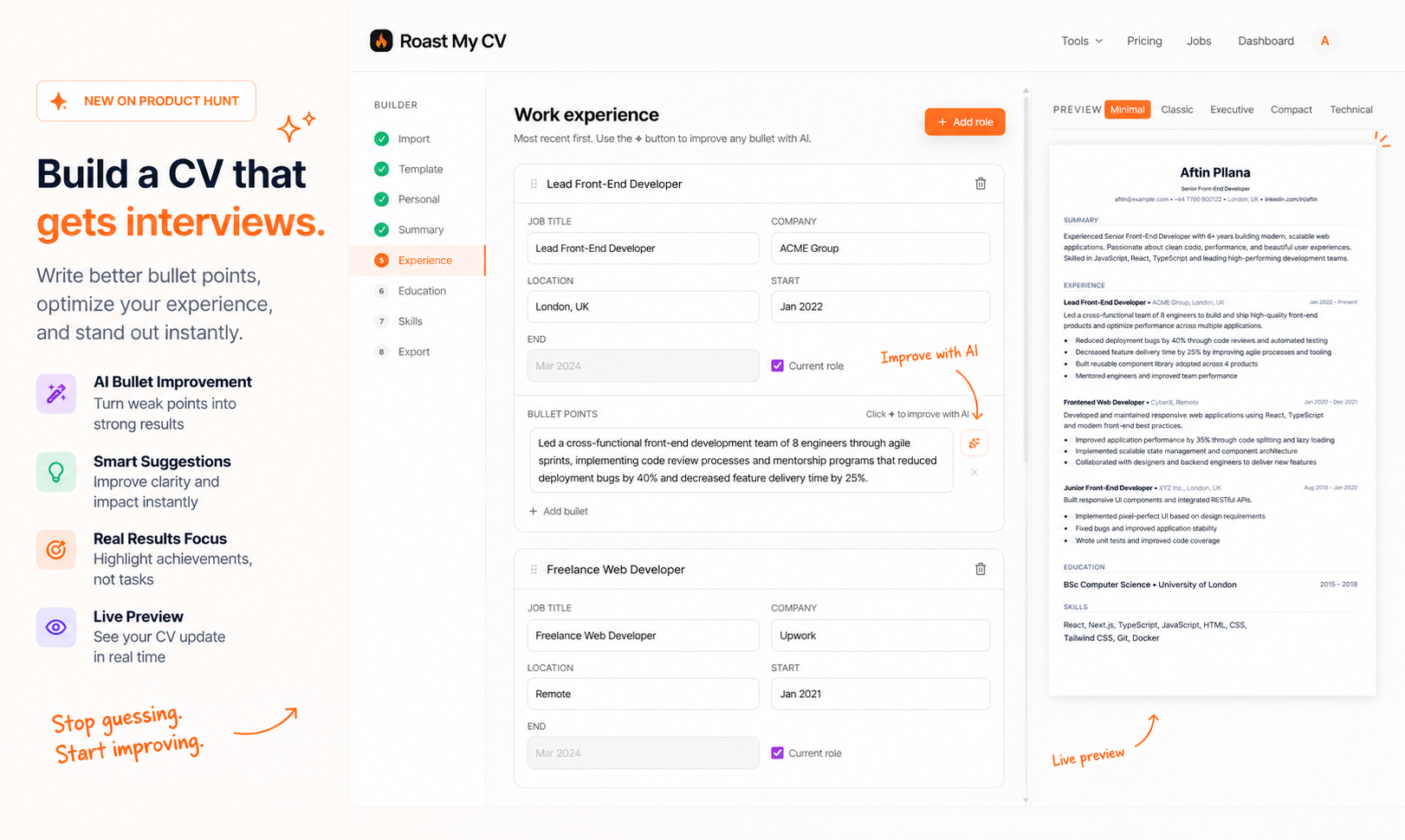Improve the bullet with the AI sparkle button

[974, 443]
